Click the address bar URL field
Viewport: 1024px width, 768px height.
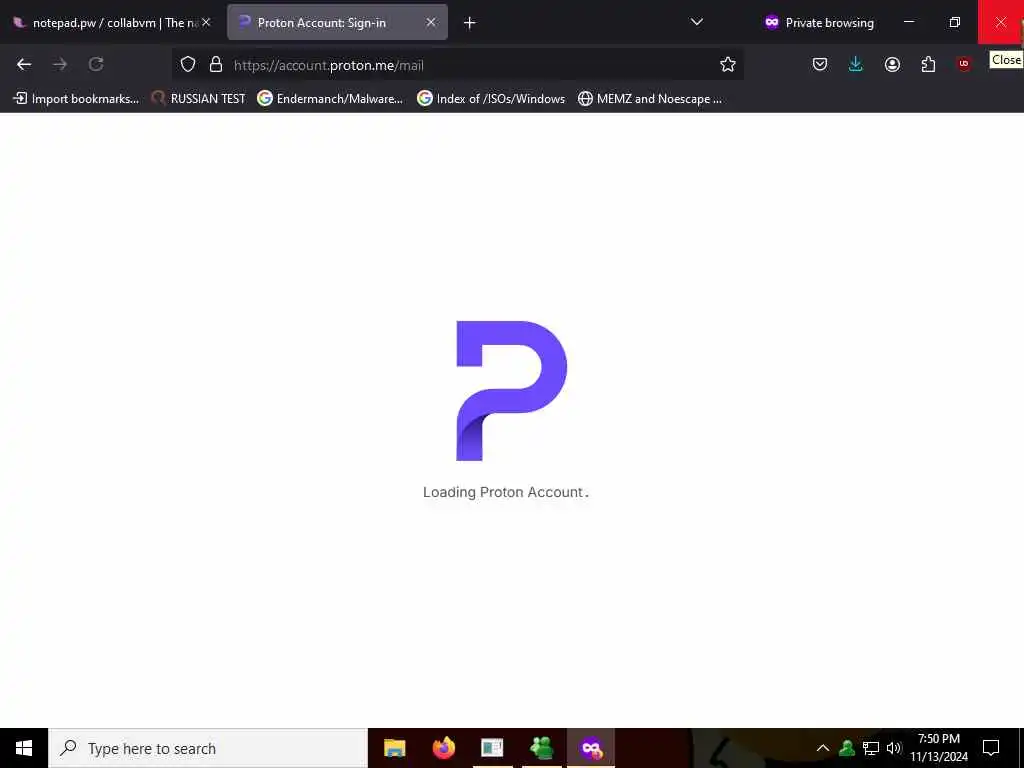[x=457, y=65]
